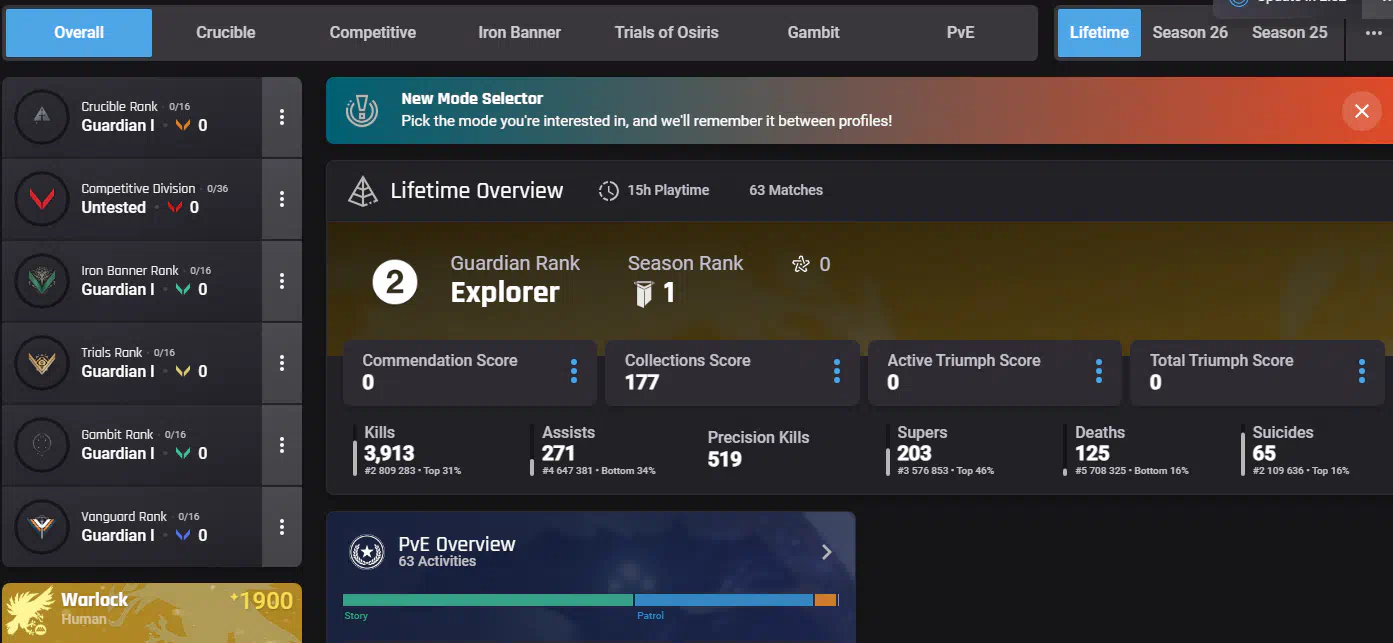Viewport: 1393px width, 643px height.
Task: Click the Active Triumph Score card
Action: (x=995, y=373)
